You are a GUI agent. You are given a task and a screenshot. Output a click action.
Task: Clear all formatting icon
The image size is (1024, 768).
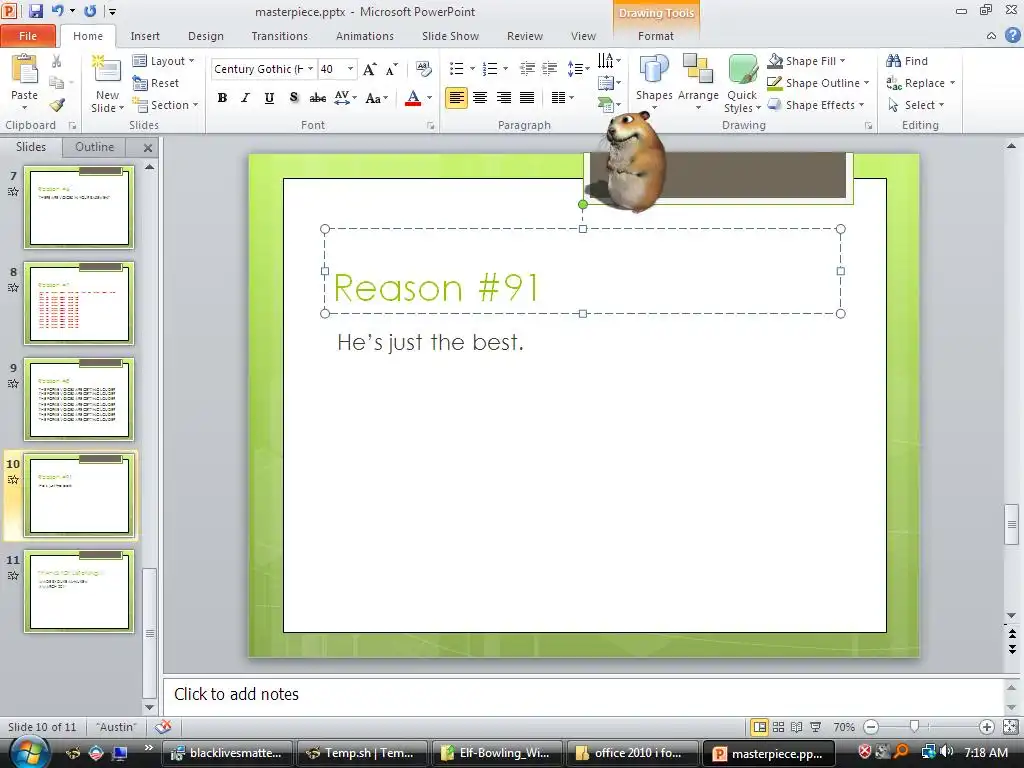click(423, 69)
